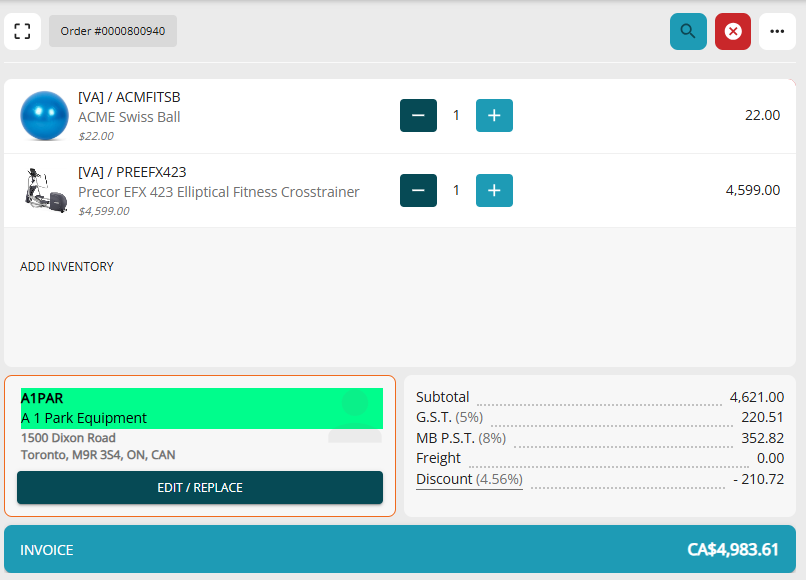Viewport: 806px width, 580px height.
Task: Click the Precor elliptical product image
Action: pyautogui.click(x=45, y=190)
